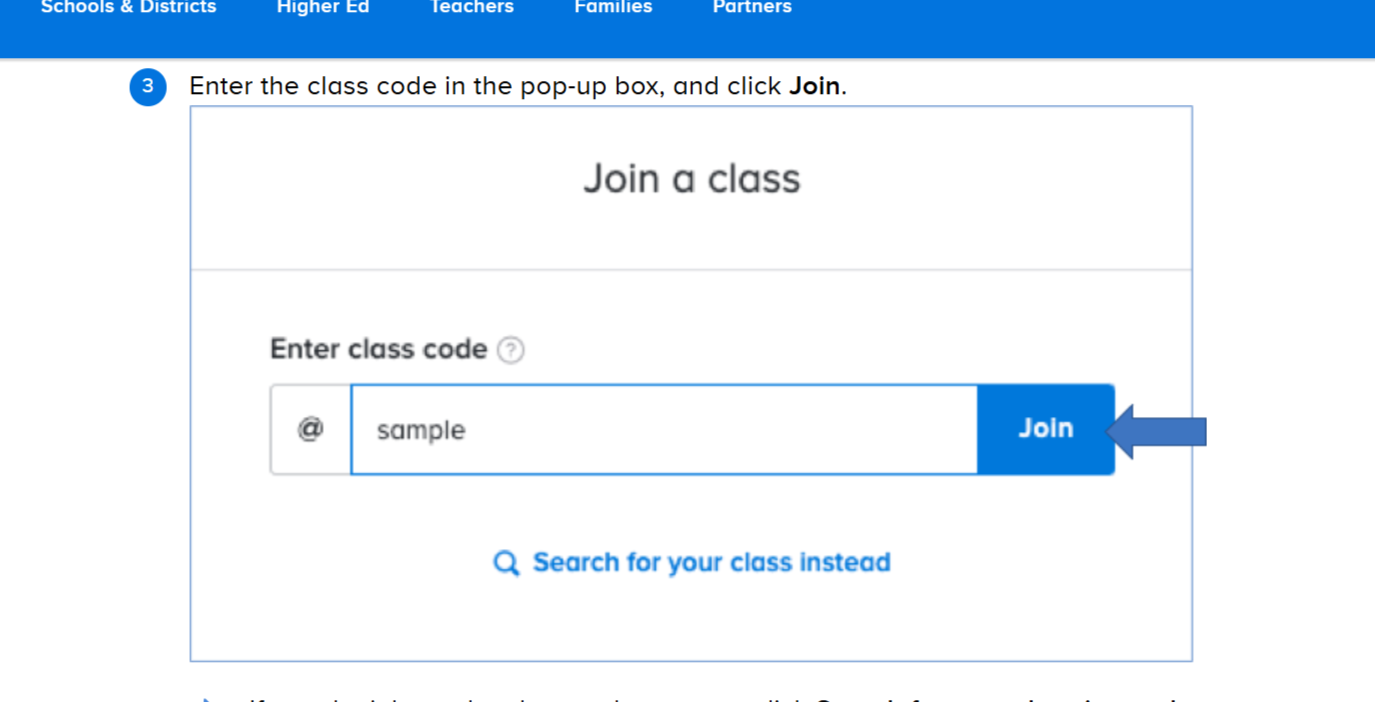Open the Schools & Districts menu

pos(128,7)
